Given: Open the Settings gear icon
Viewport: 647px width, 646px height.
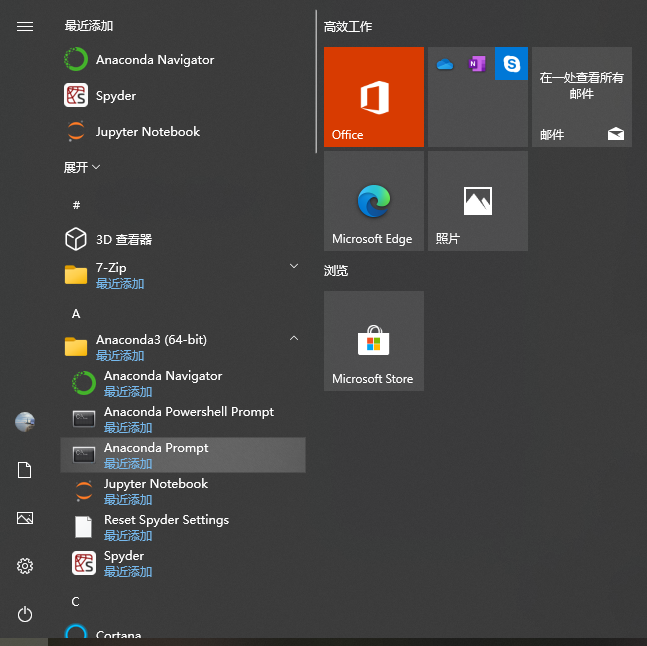Looking at the screenshot, I should (x=25, y=566).
